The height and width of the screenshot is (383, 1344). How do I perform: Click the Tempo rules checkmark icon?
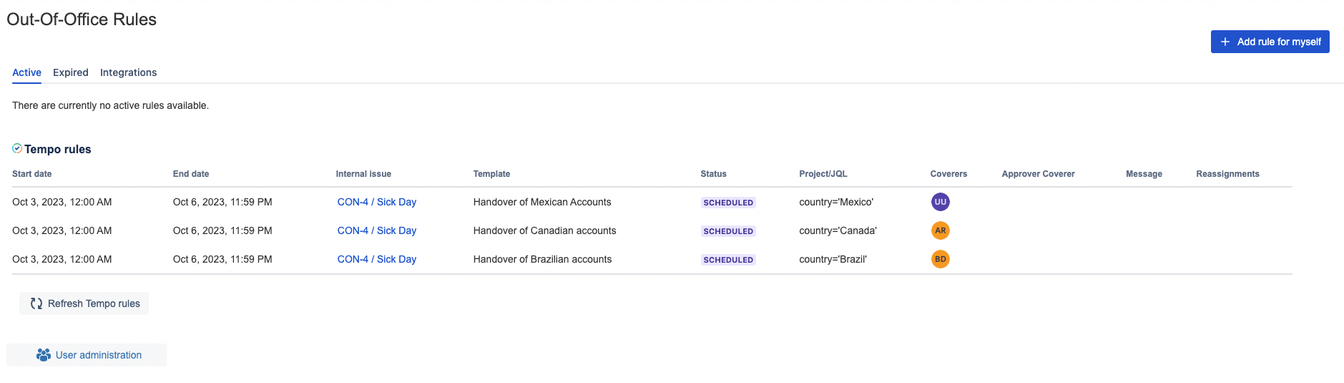pos(17,148)
